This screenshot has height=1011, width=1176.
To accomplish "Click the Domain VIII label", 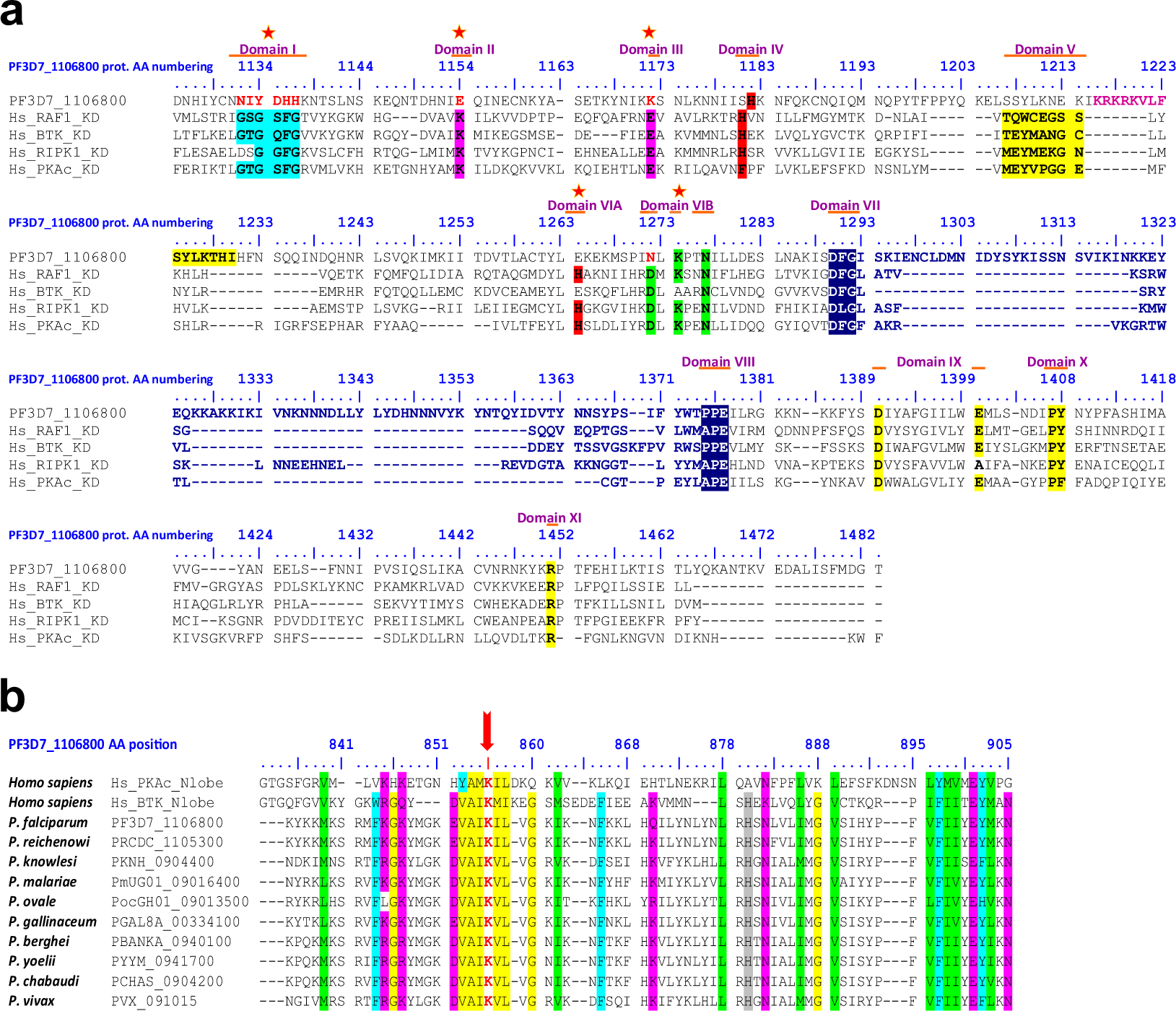I will [718, 362].
